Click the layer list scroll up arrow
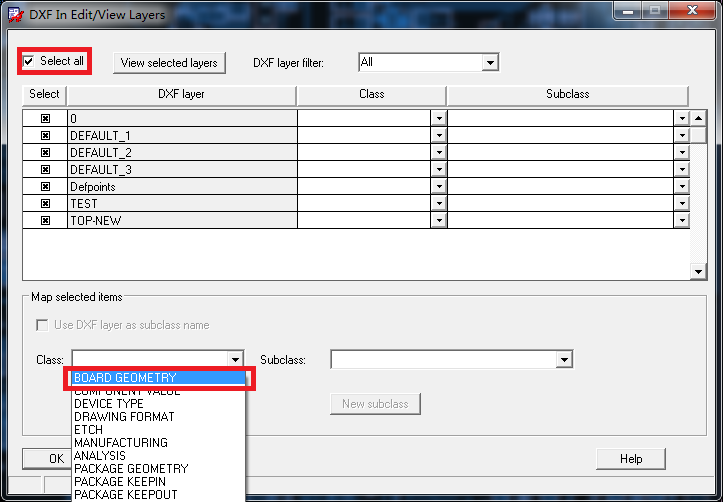Screen dimensions: 723x502 [698, 118]
